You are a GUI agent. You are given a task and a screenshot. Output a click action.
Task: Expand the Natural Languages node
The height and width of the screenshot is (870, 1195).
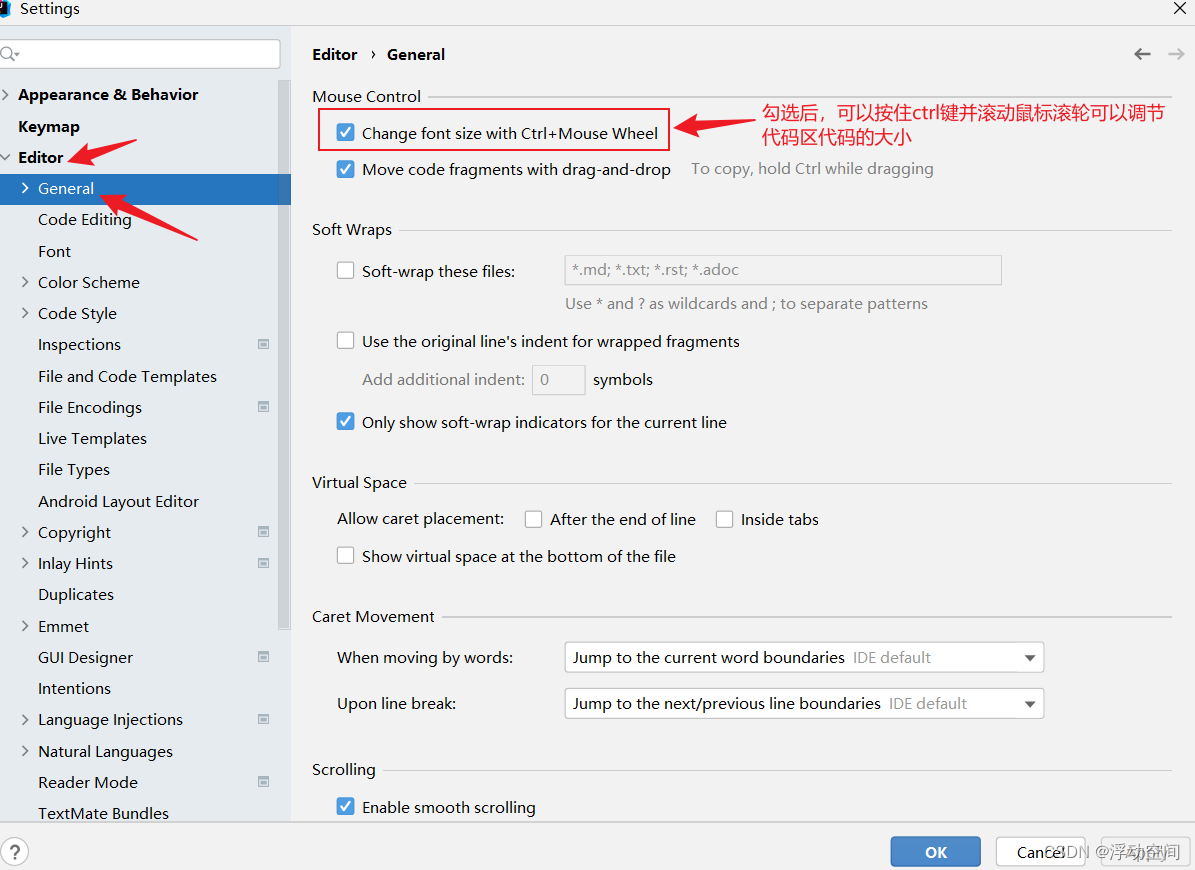25,750
